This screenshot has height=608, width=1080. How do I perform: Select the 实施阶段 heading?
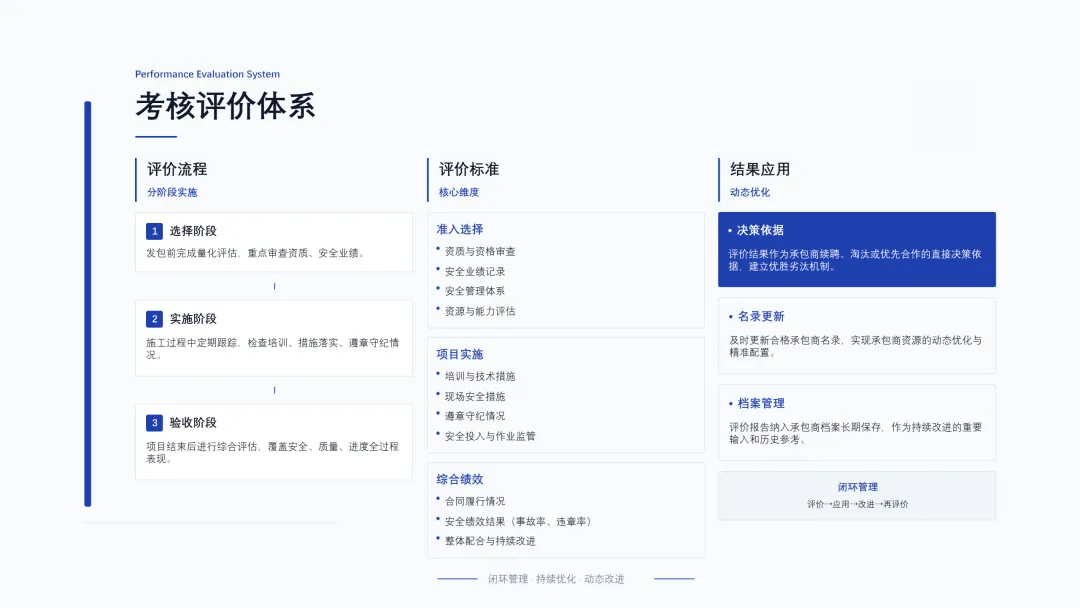[x=193, y=319]
